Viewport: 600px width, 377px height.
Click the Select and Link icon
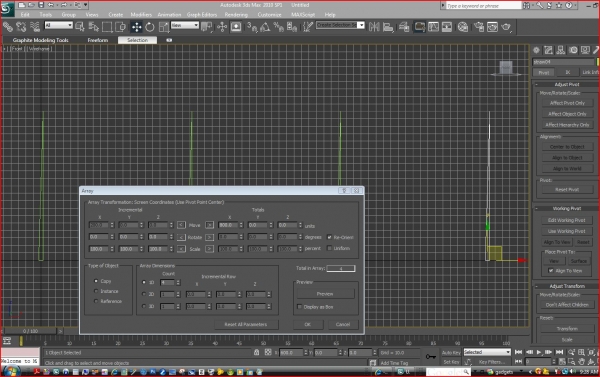click(8, 27)
